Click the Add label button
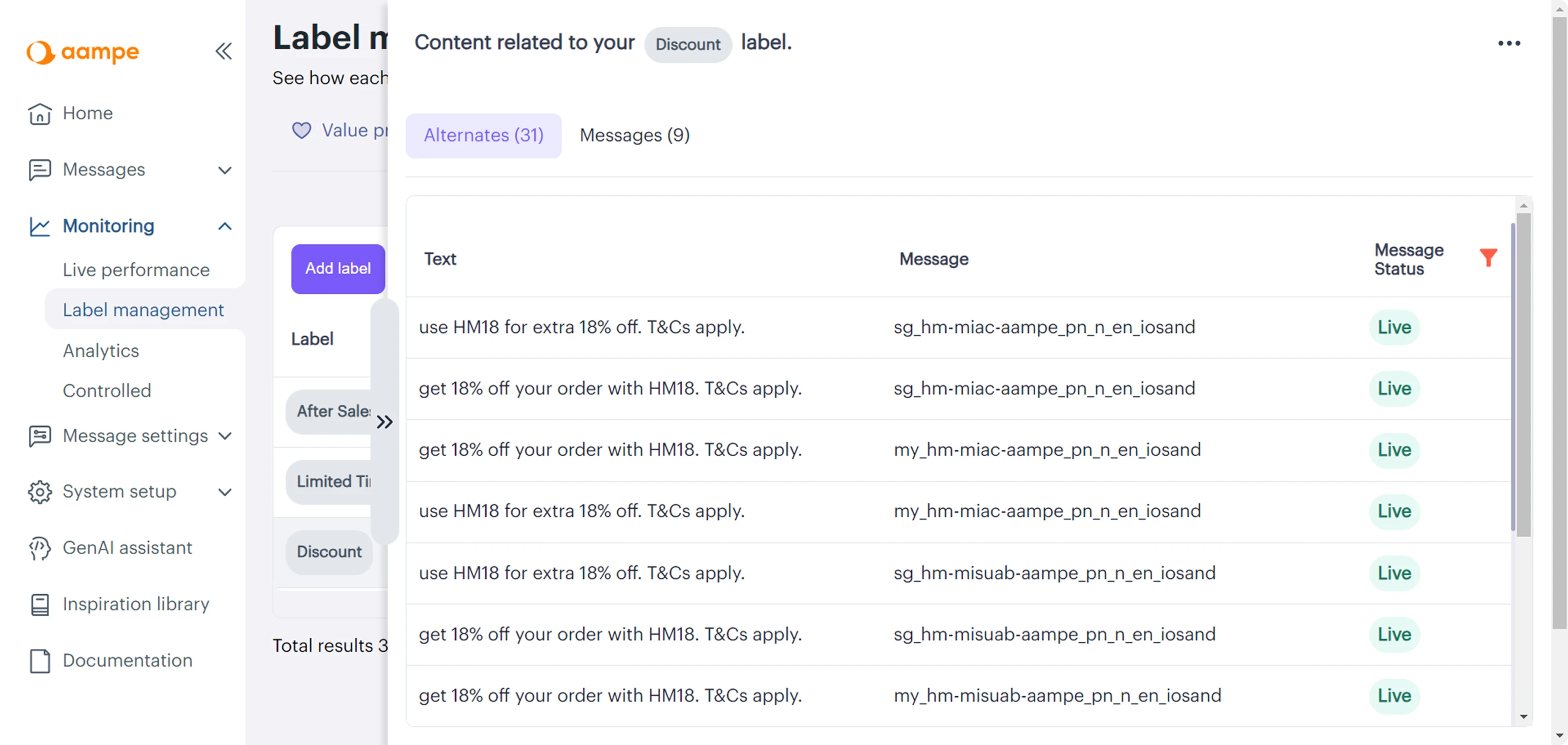 click(x=337, y=269)
